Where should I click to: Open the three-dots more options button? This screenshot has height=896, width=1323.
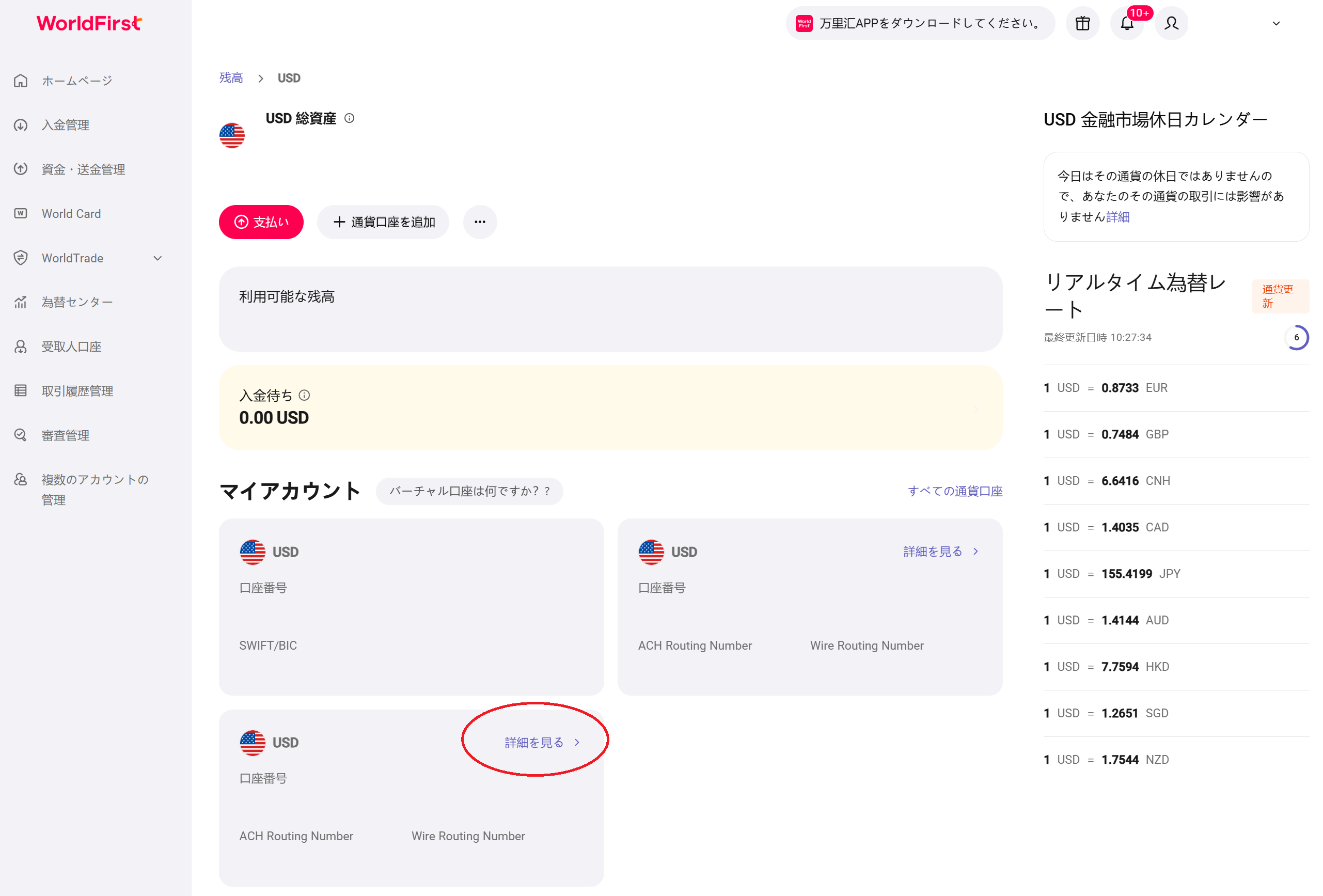pos(480,222)
